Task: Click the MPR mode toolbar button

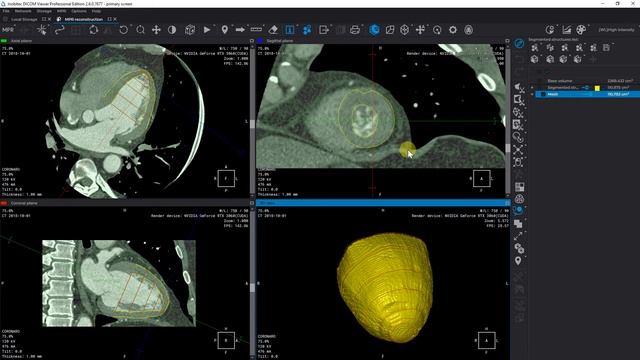Action: tap(8, 30)
